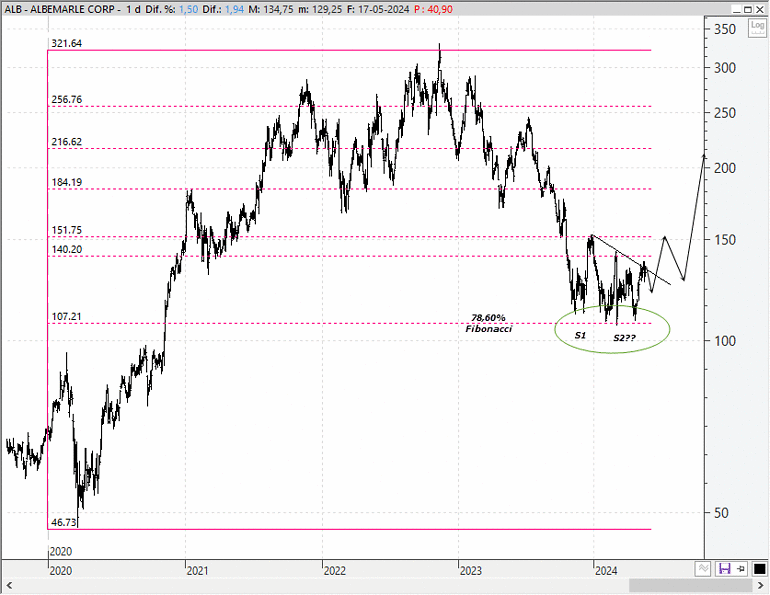Click the 350 price axis label
This screenshot has width=770, height=595.
tap(725, 29)
